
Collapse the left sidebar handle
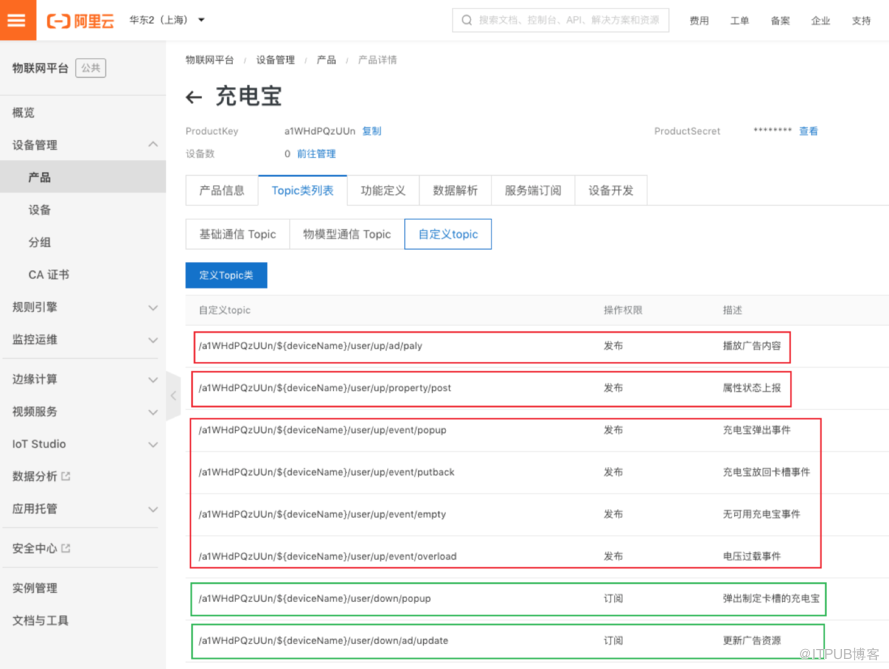pyautogui.click(x=172, y=395)
